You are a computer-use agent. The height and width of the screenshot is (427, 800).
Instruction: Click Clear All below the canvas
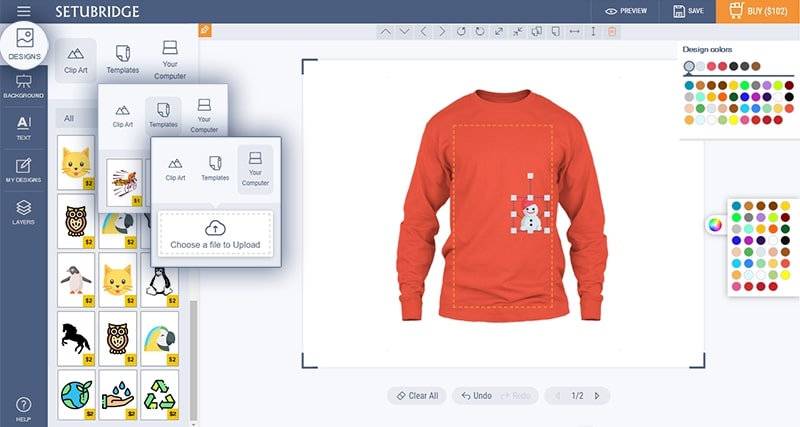417,395
